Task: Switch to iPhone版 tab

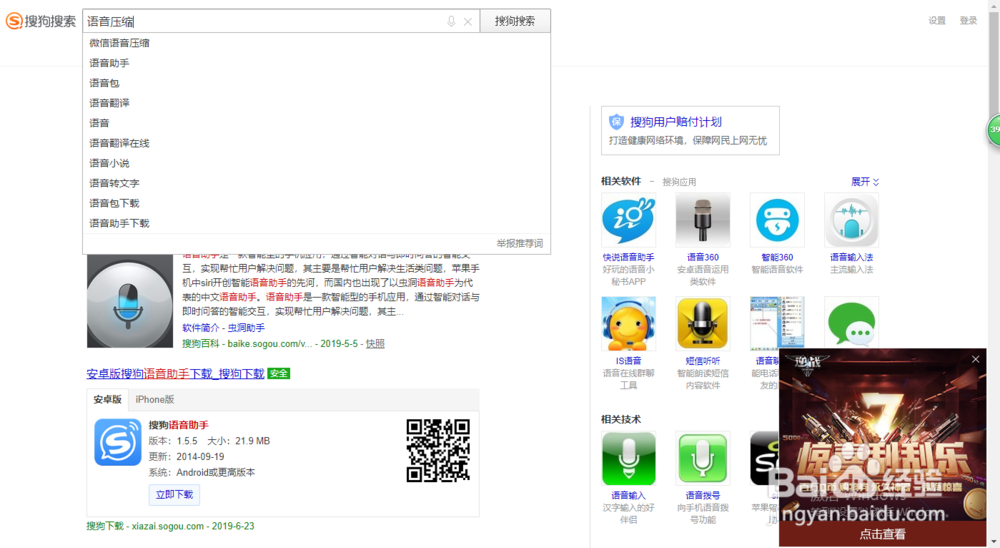Action: (x=155, y=399)
